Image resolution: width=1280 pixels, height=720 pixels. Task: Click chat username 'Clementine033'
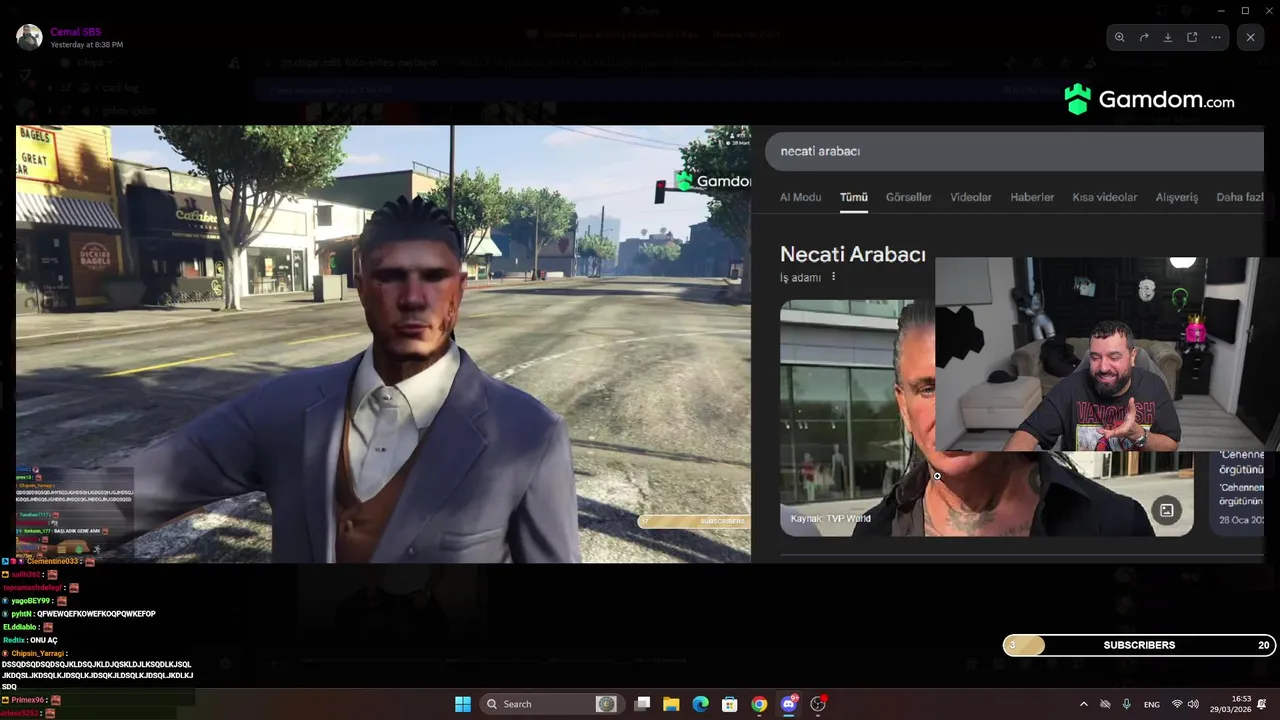pos(53,561)
